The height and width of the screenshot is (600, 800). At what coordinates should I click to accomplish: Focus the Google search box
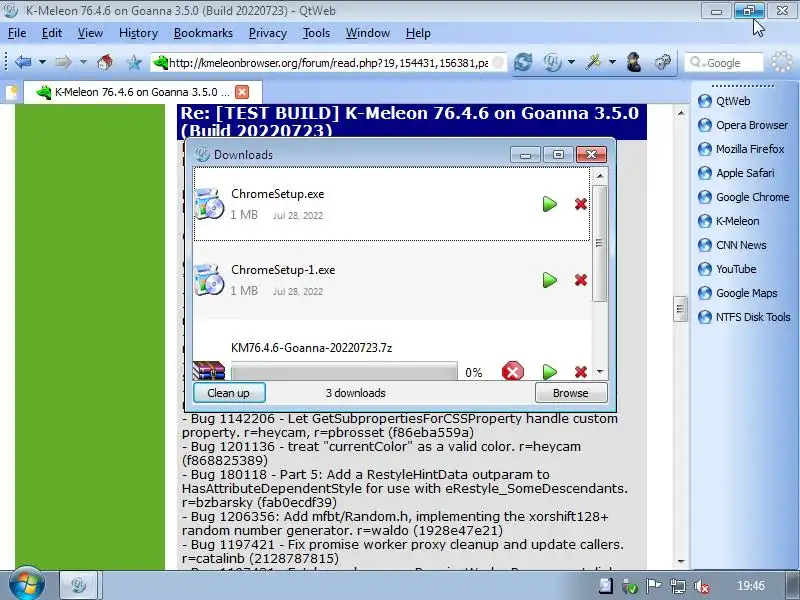pos(723,63)
